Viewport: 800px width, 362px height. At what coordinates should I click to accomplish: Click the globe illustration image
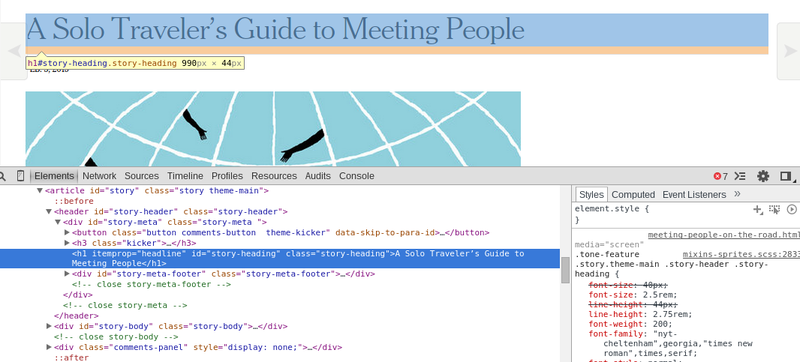273,128
